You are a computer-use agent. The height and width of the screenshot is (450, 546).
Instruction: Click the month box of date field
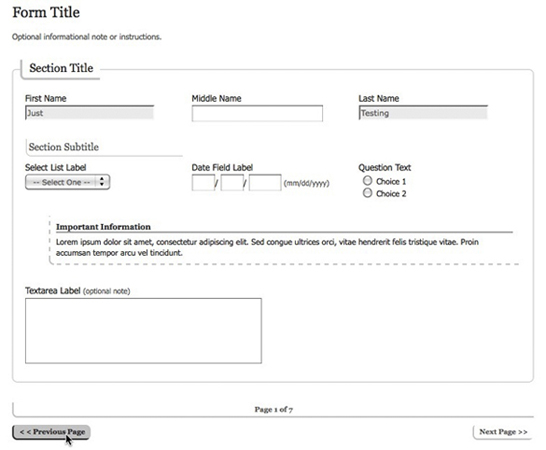(x=203, y=183)
